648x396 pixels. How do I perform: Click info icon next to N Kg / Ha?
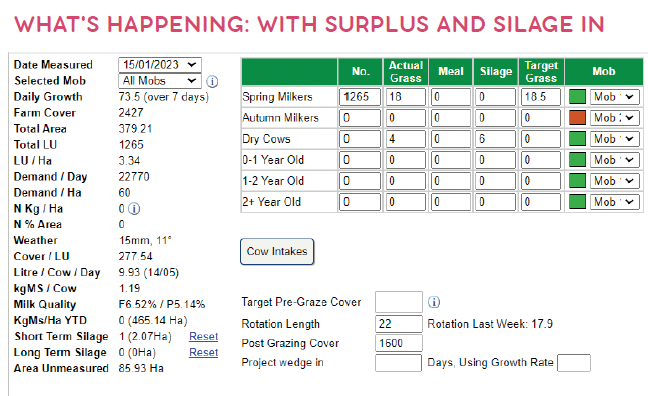point(134,209)
